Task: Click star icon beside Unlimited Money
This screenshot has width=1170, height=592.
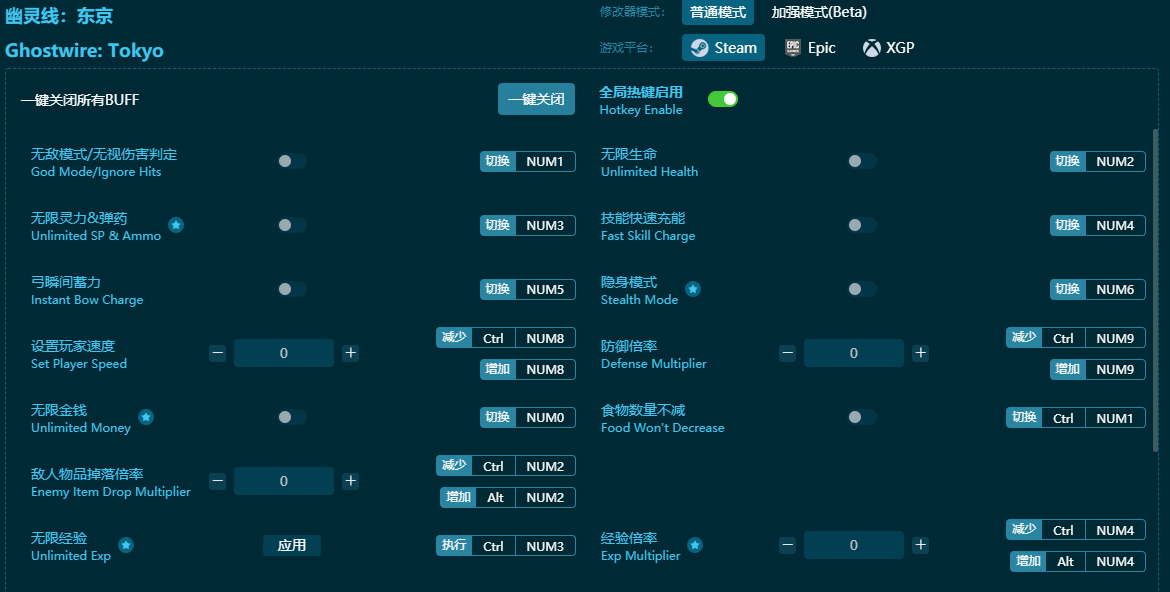Action: [x=146, y=417]
